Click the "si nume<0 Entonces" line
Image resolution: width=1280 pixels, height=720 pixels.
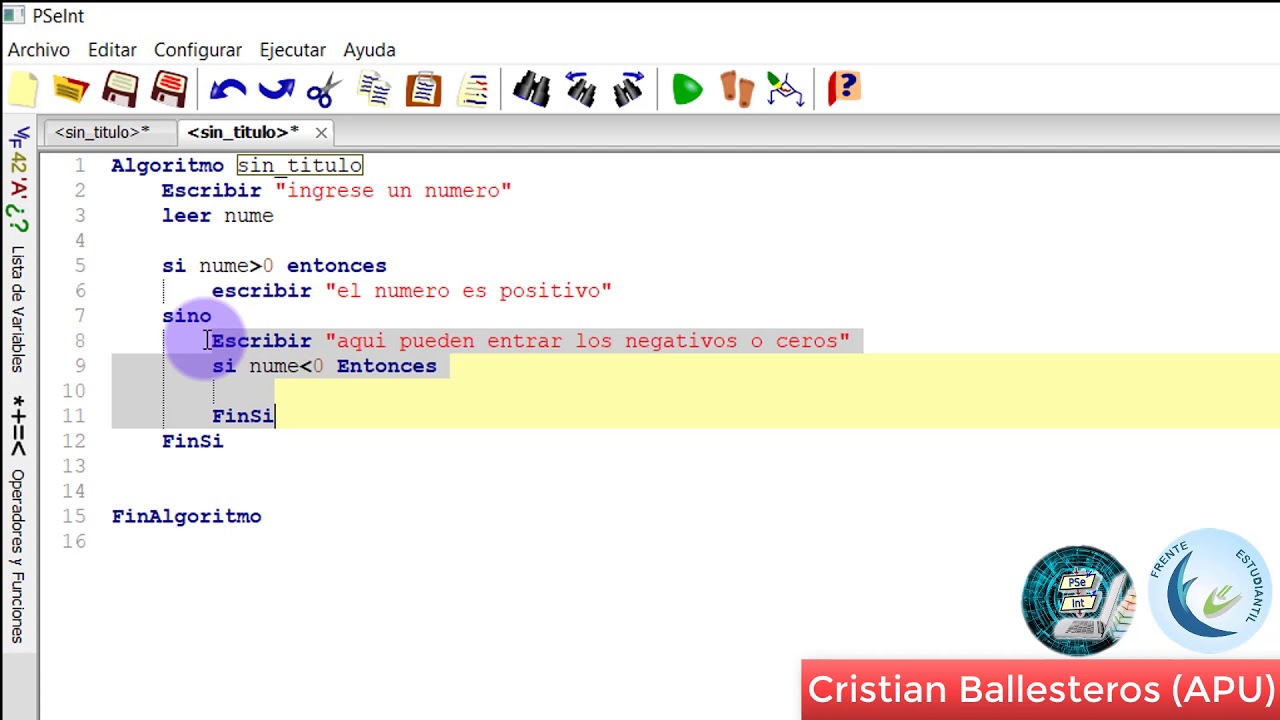point(324,365)
